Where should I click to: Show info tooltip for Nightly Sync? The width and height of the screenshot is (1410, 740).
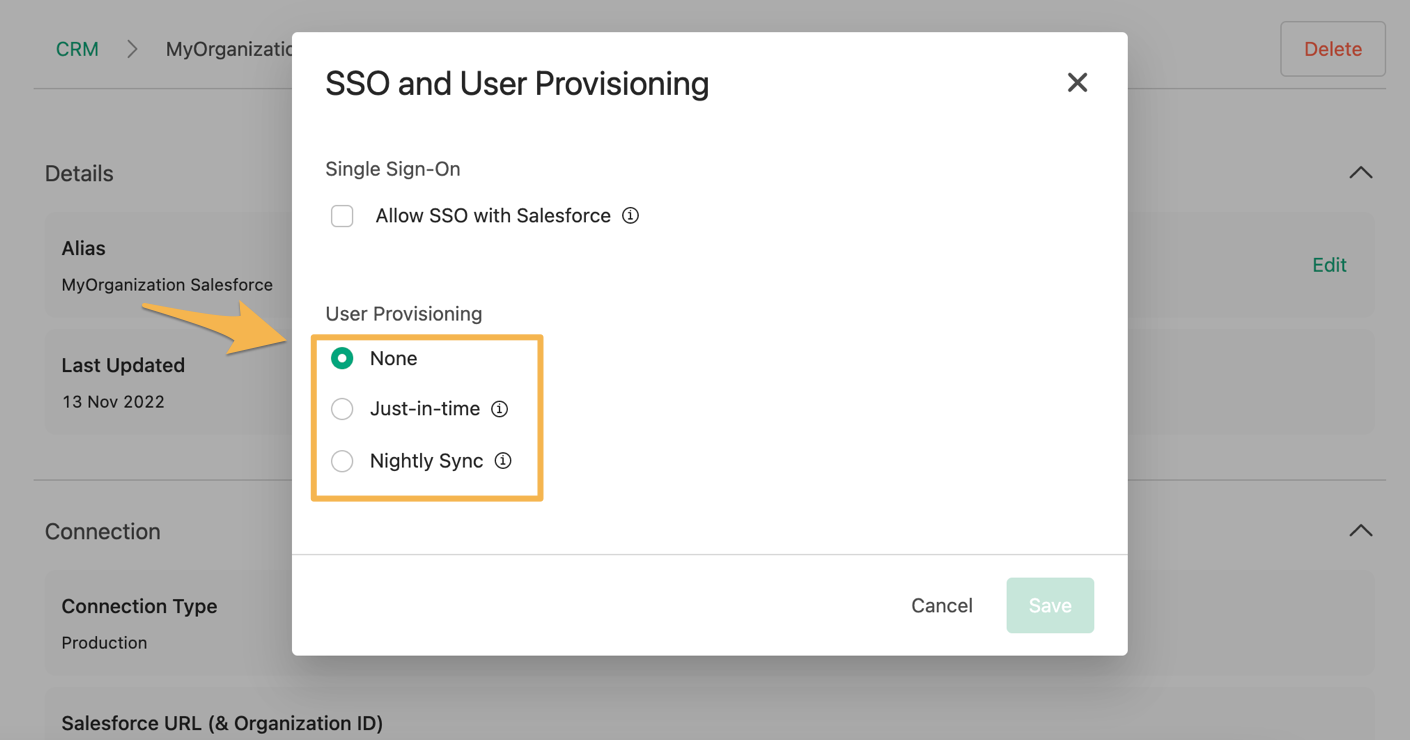(503, 461)
